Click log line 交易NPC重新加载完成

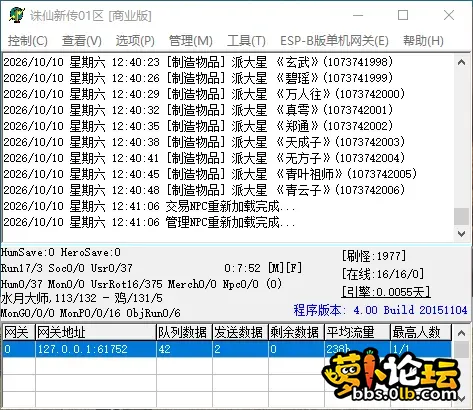tap(149, 206)
